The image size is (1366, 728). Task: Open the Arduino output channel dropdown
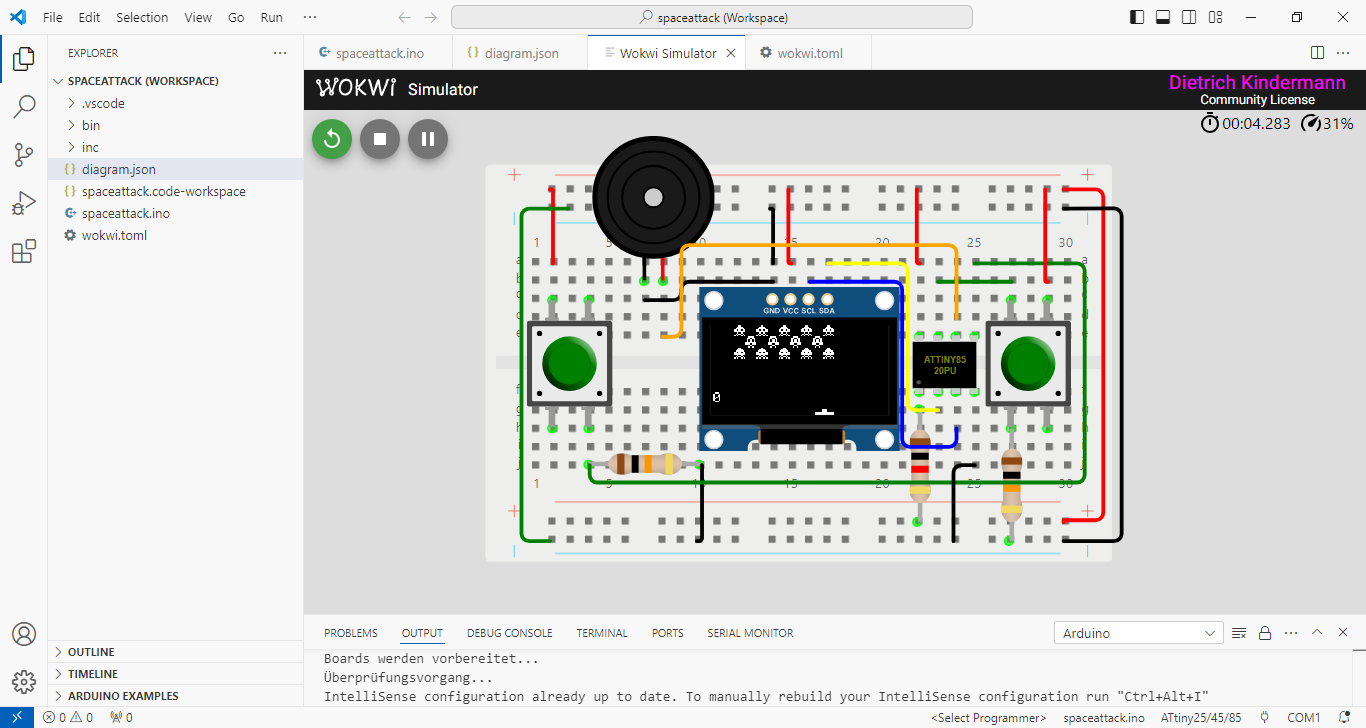pos(1138,633)
